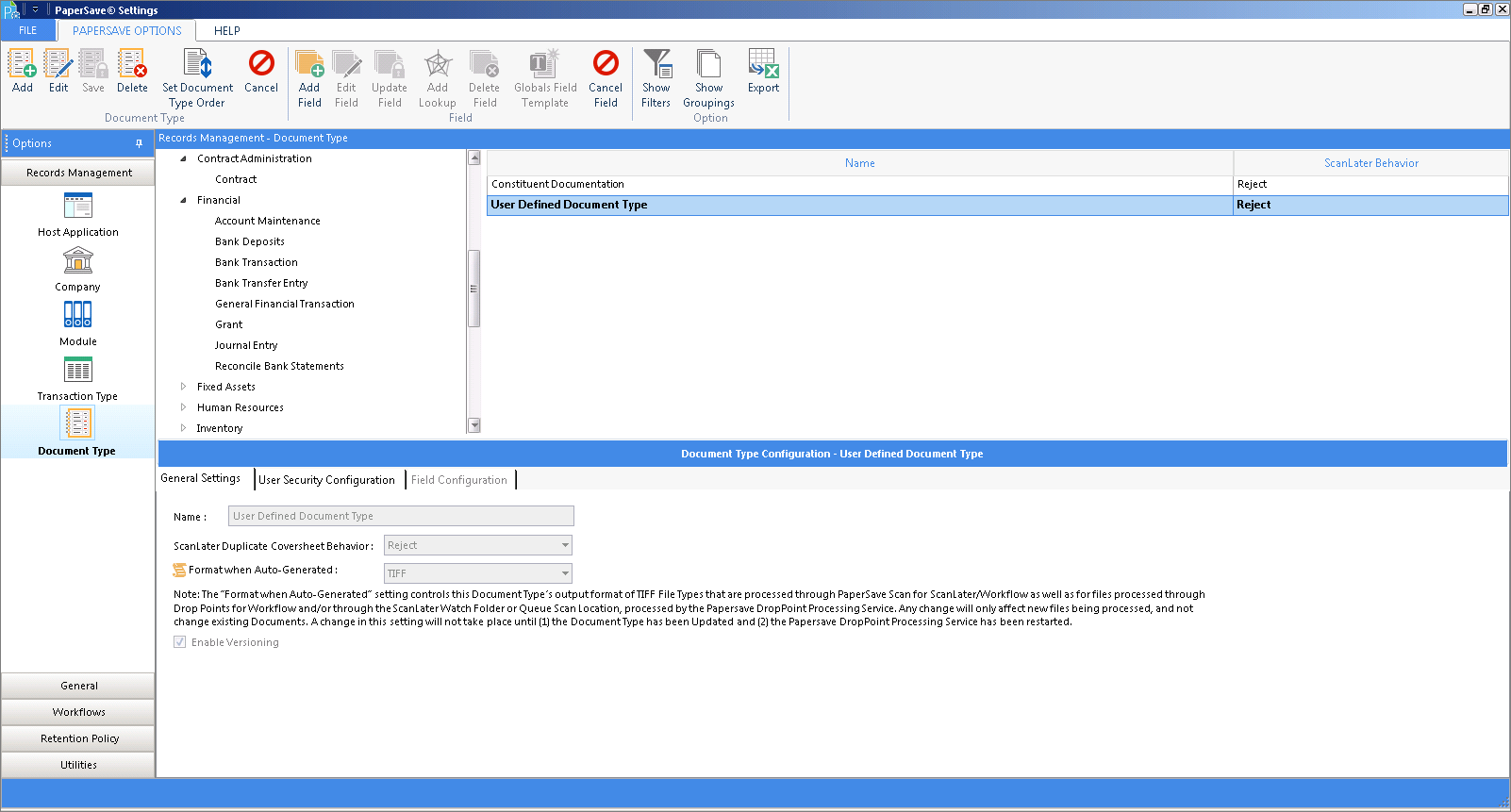This screenshot has width=1511, height=812.
Task: Click the Cancel Field icon
Action: [x=606, y=64]
